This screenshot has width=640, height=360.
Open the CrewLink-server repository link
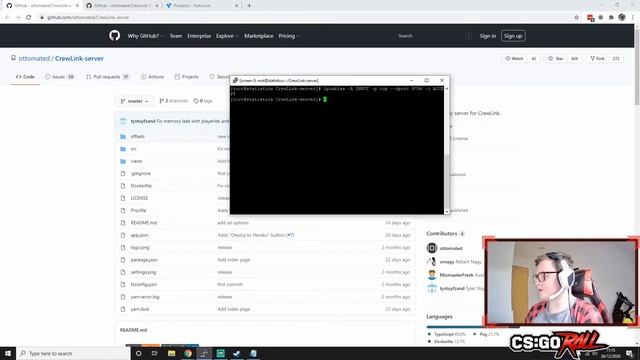point(79,58)
